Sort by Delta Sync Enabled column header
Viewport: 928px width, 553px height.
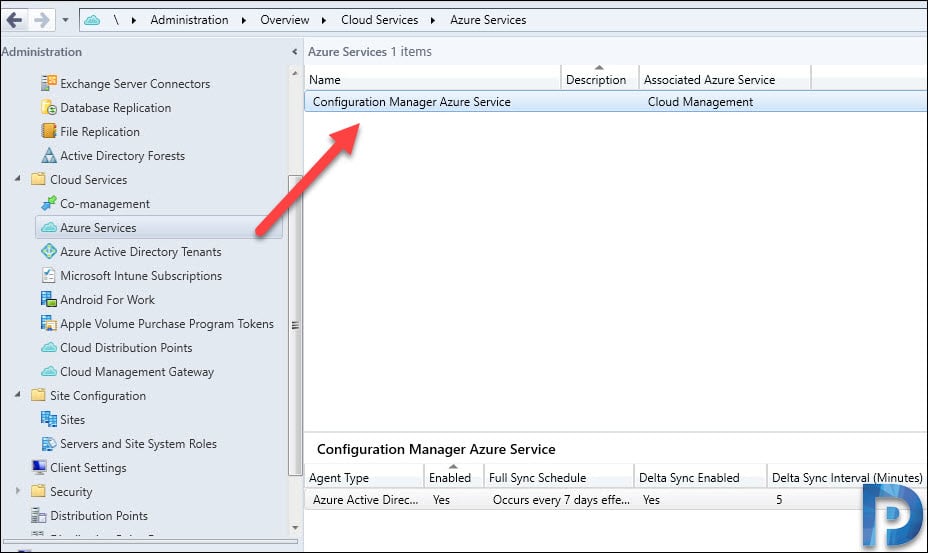click(700, 477)
